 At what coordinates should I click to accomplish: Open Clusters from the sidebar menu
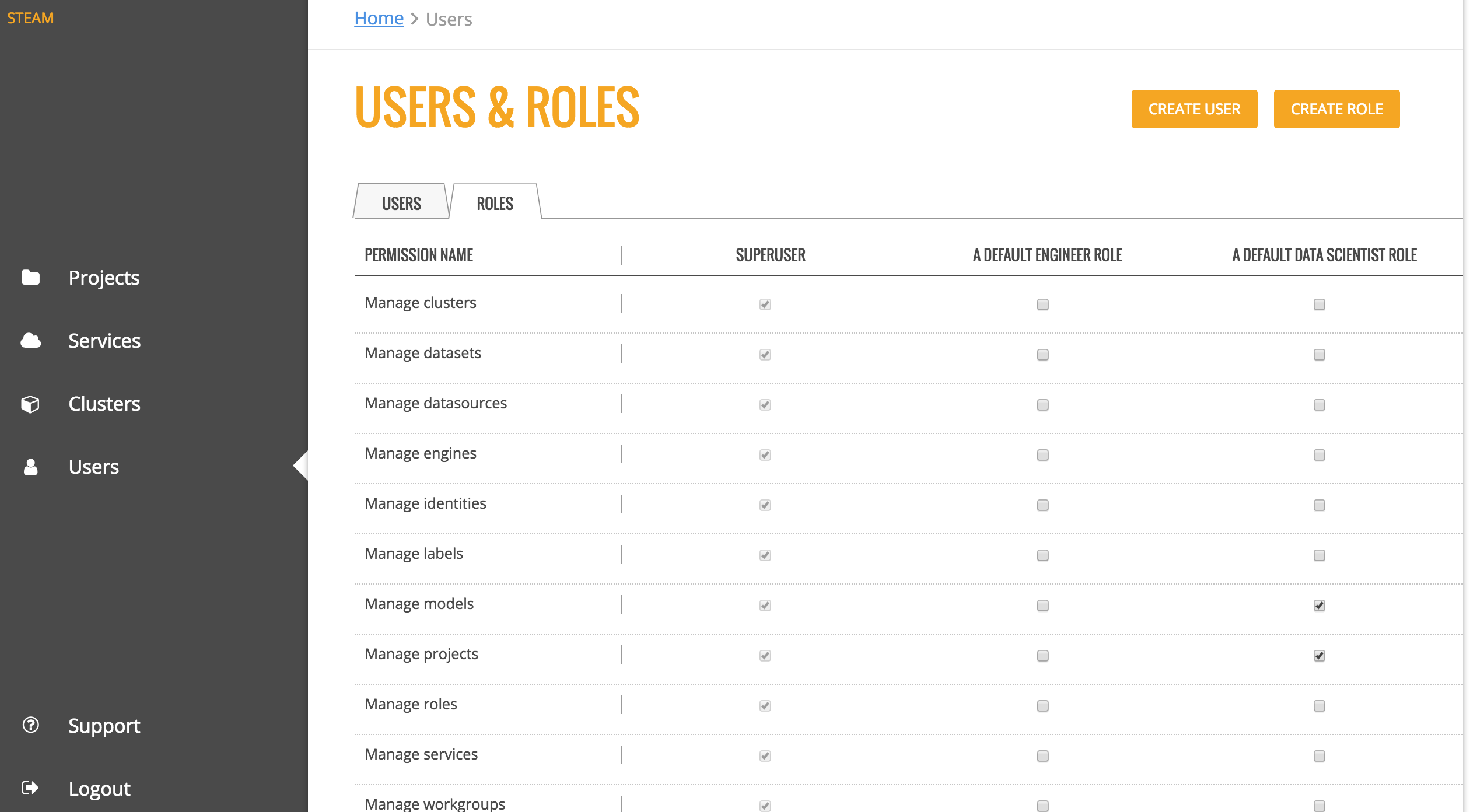[104, 404]
